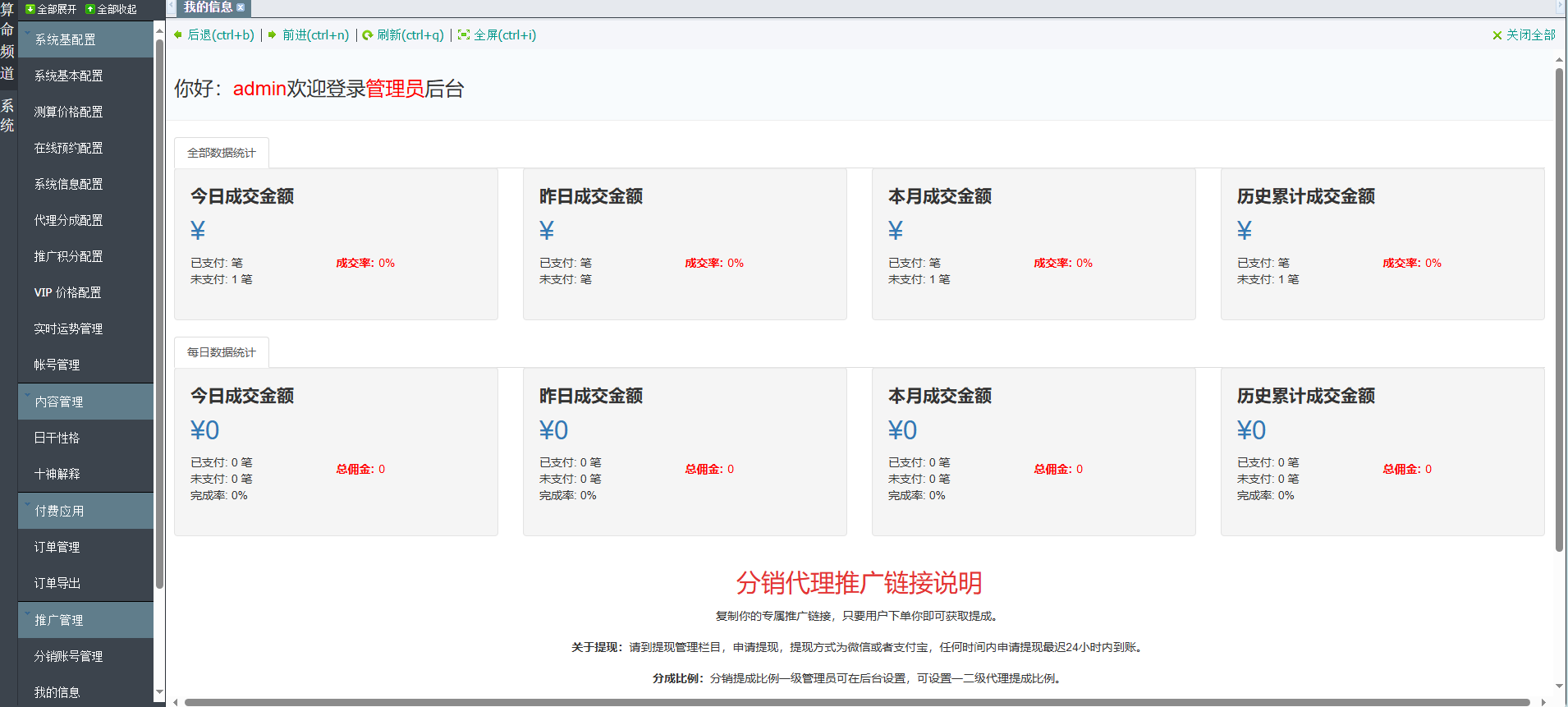Collapse the 内容管理 menu group

(85, 402)
